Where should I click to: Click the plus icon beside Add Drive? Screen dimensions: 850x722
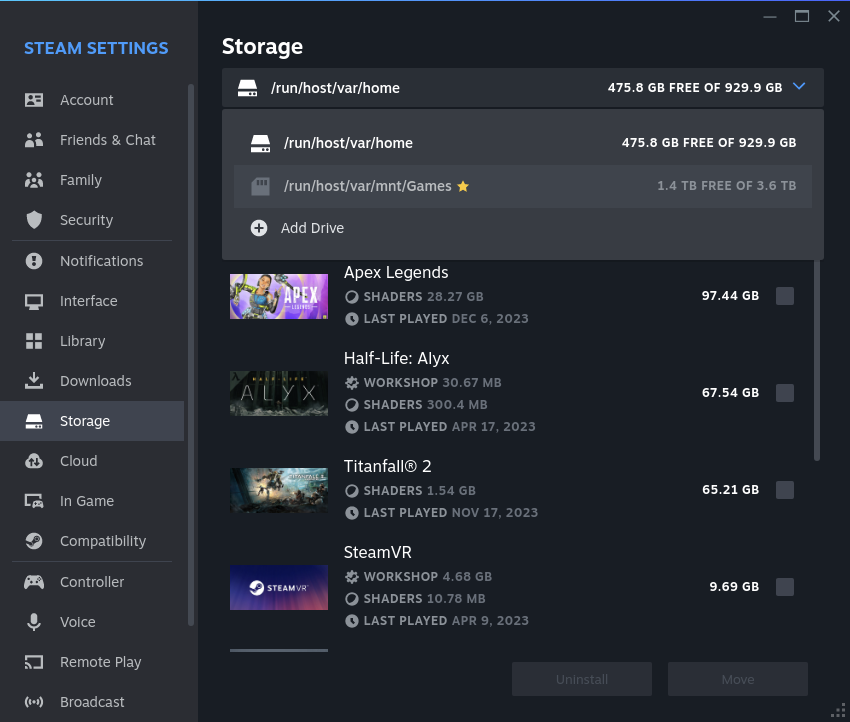[259, 228]
